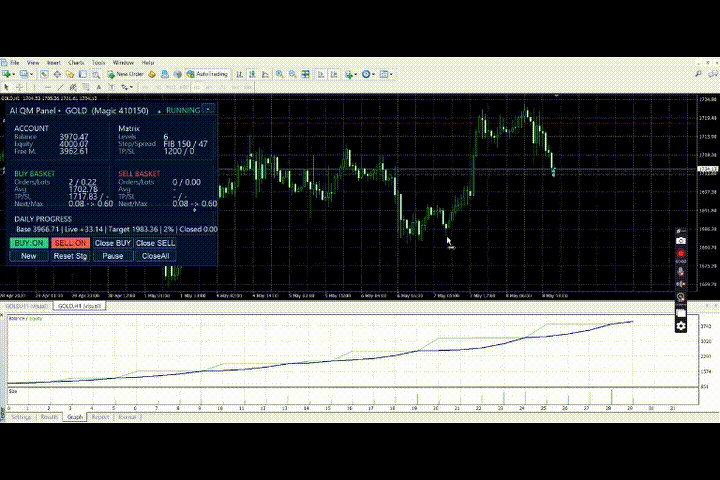Open the new chart dropdown arrow

(x=13, y=74)
